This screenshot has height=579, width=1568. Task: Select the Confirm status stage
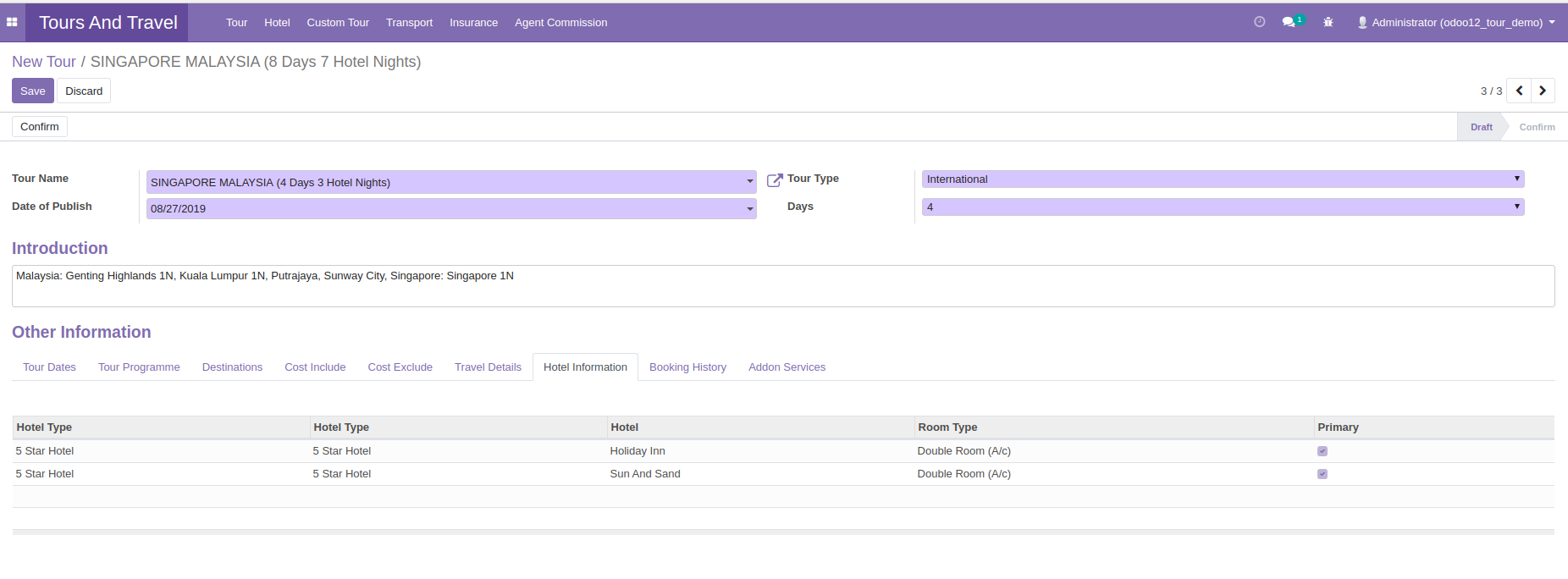[1537, 127]
